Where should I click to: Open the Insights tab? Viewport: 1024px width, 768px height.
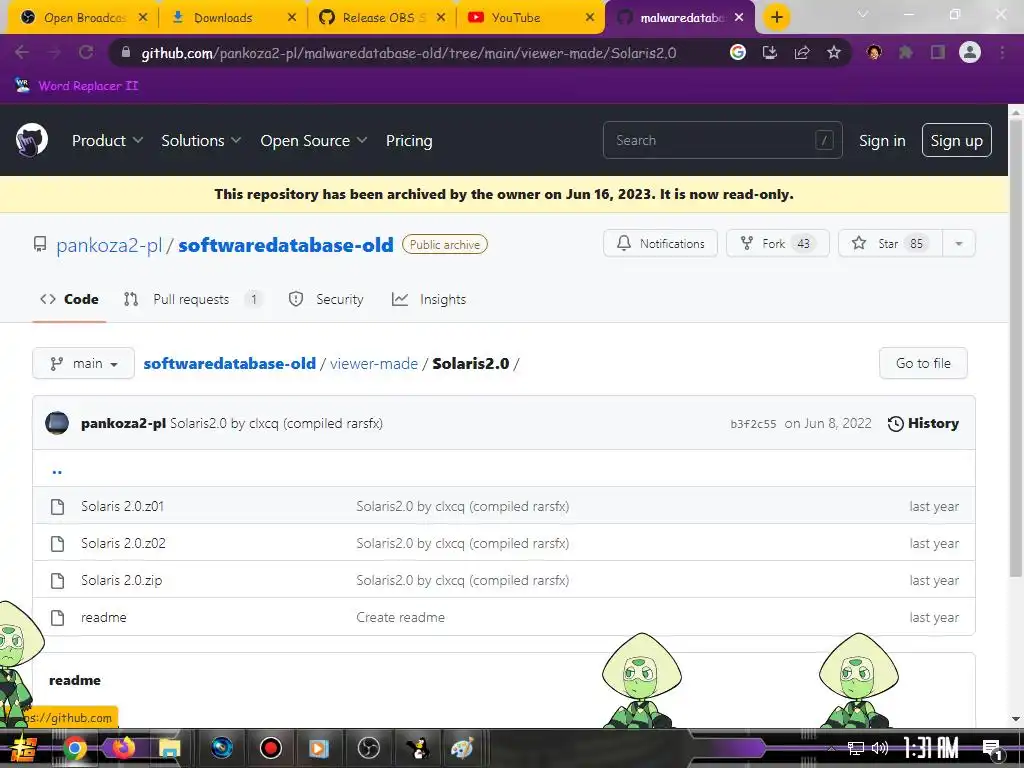(428, 299)
